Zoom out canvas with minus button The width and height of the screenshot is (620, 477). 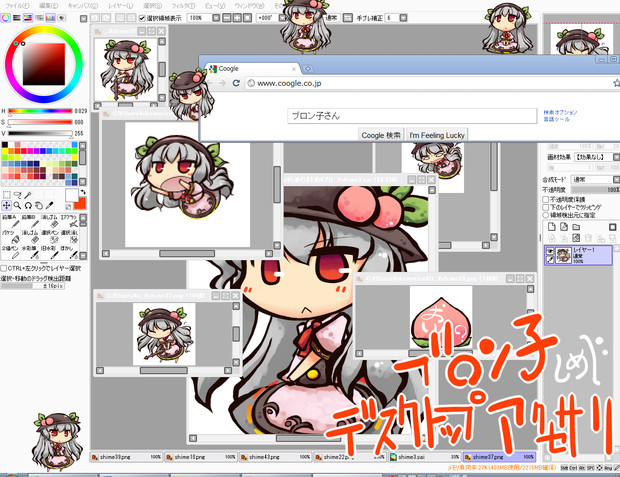(x=227, y=18)
